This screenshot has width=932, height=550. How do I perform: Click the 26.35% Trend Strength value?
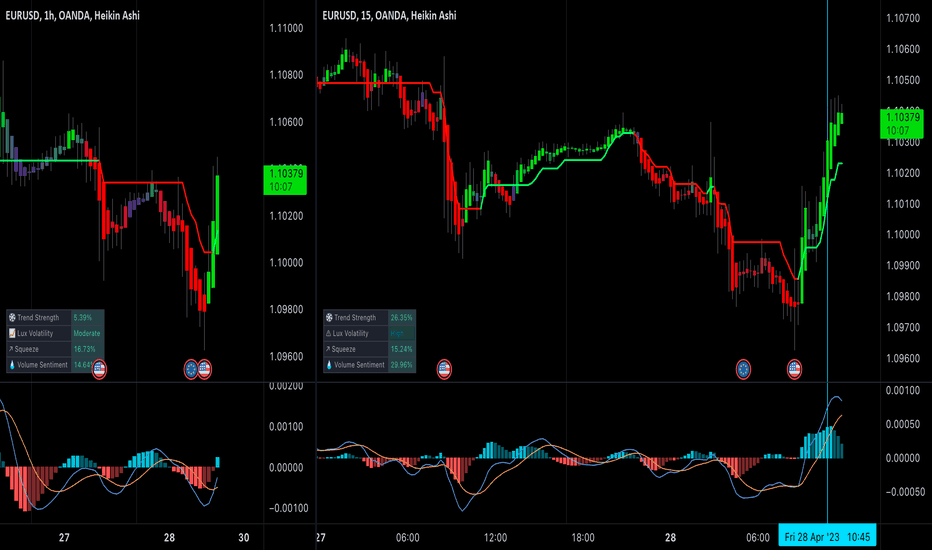pos(401,318)
